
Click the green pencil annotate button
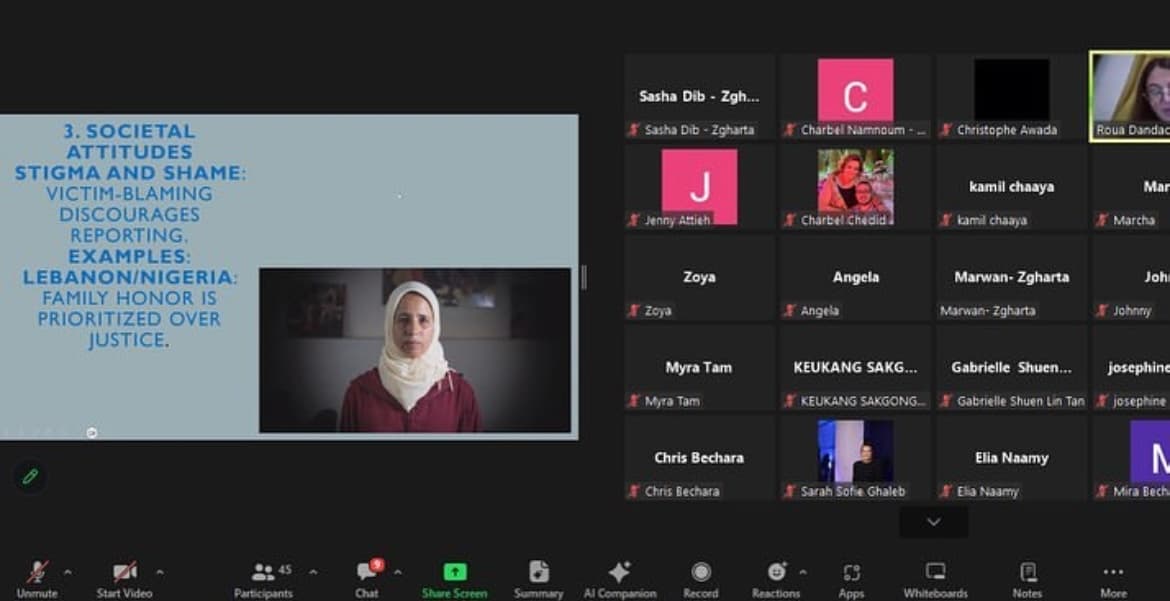[30, 476]
